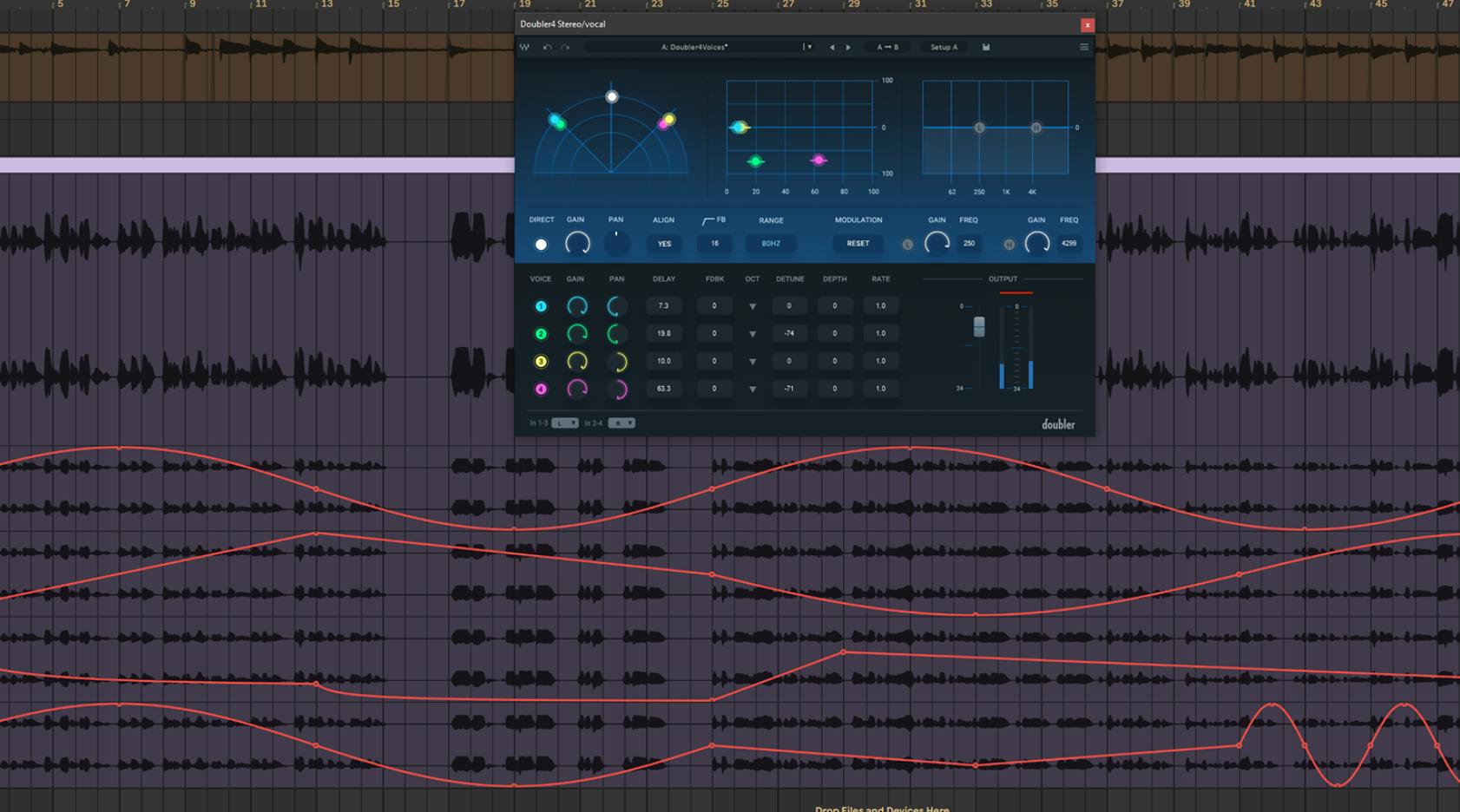Toggle the low shelf L EQ button
This screenshot has height=812, width=1460.
click(x=908, y=245)
